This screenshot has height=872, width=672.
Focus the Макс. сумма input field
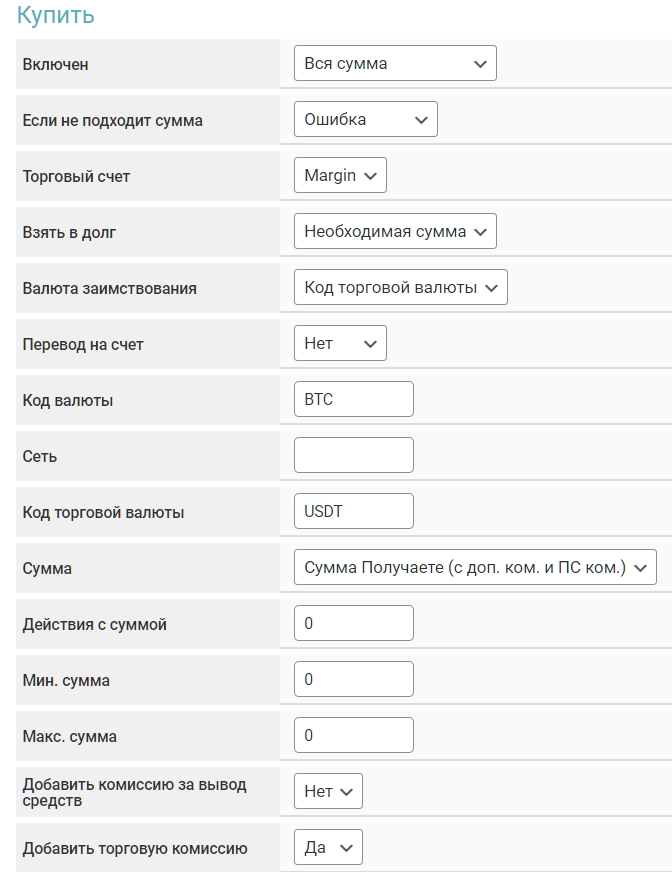pyautogui.click(x=353, y=736)
